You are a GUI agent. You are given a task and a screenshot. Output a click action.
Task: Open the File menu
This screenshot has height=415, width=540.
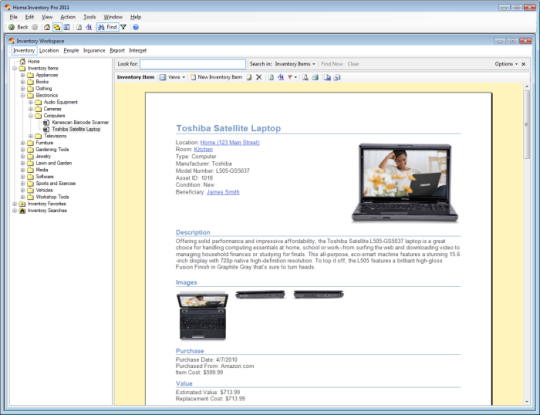(x=13, y=17)
